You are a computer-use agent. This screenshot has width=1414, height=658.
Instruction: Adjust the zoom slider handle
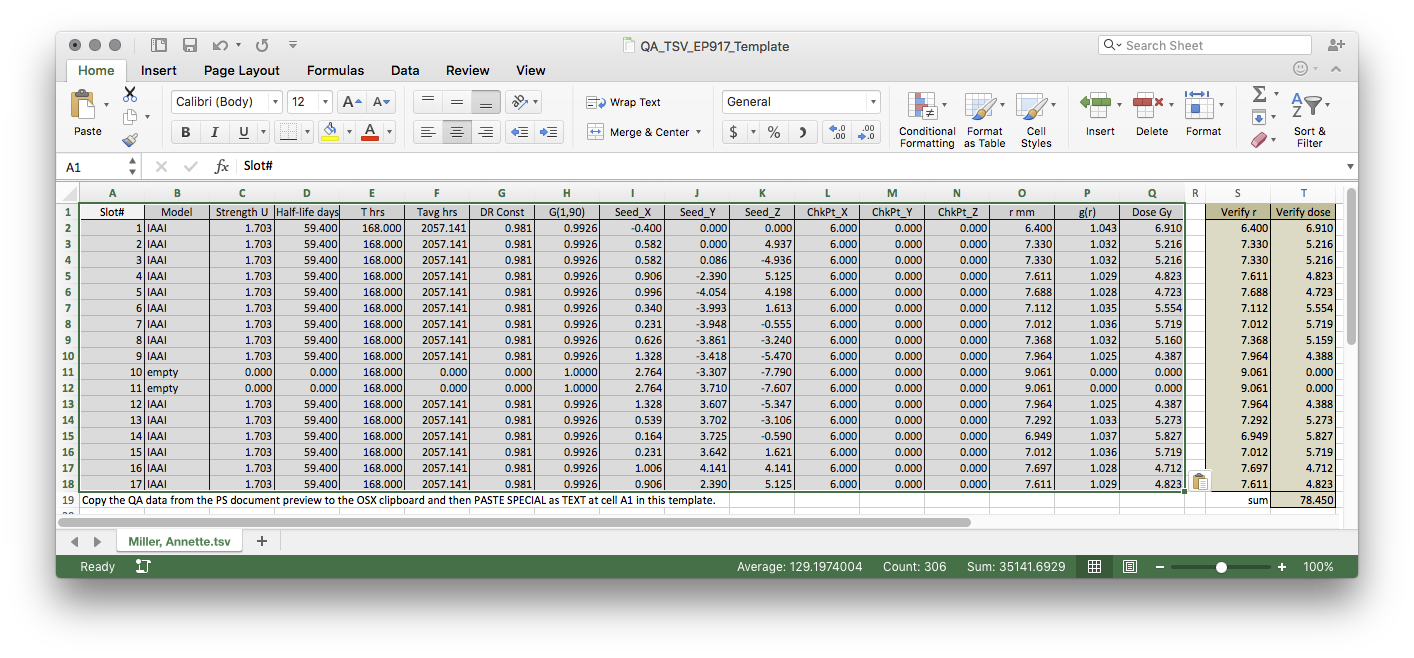[x=1221, y=567]
